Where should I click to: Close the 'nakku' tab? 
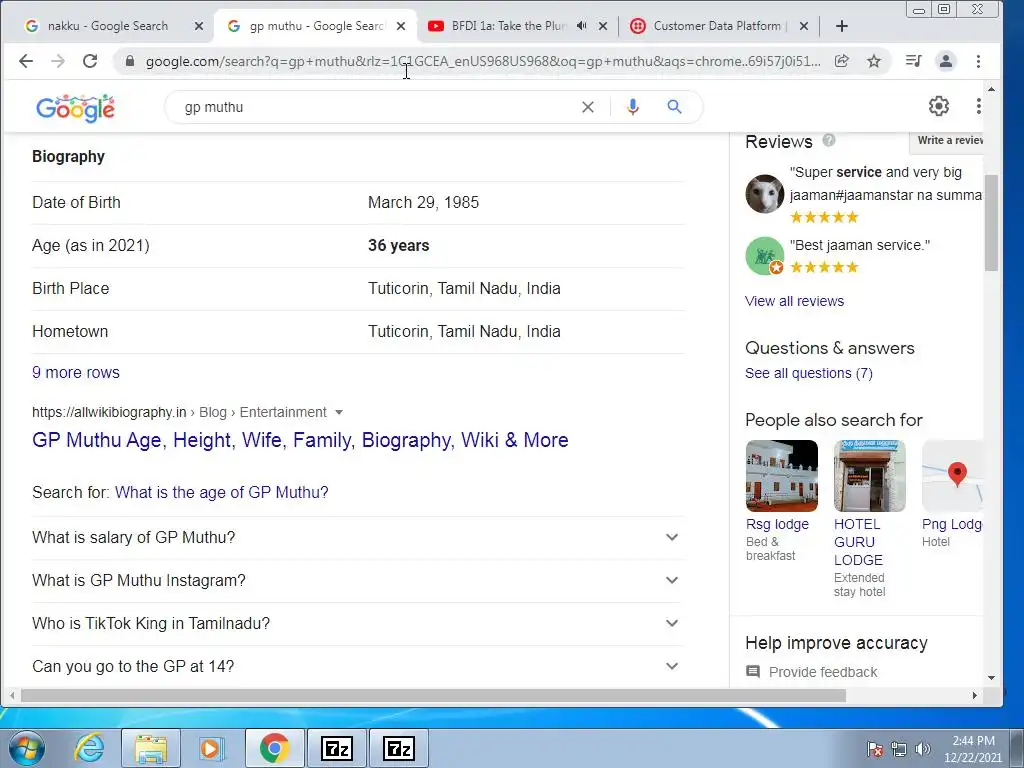(199, 26)
